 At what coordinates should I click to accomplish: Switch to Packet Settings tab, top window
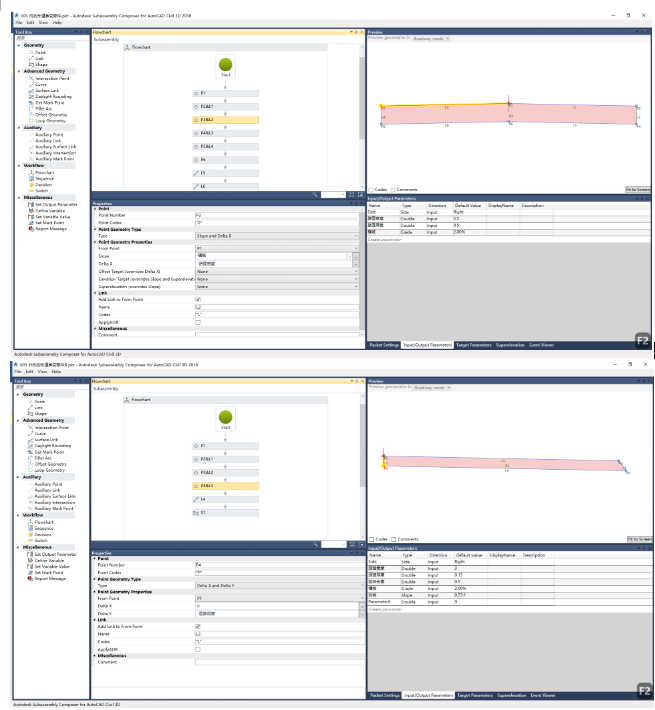(384, 345)
